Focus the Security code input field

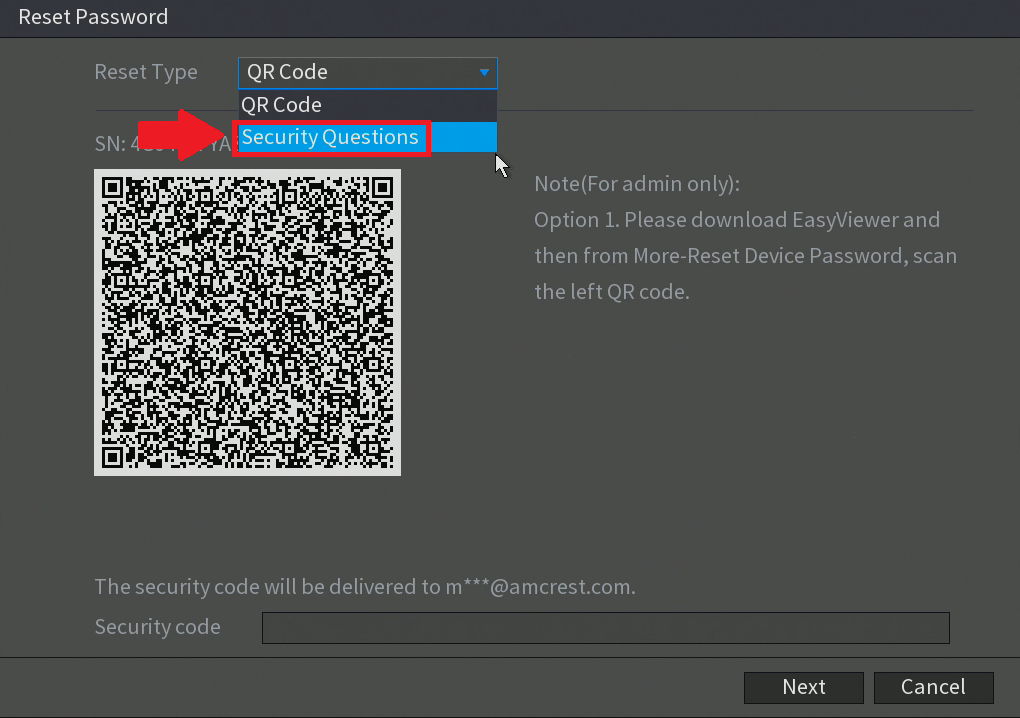pos(606,628)
